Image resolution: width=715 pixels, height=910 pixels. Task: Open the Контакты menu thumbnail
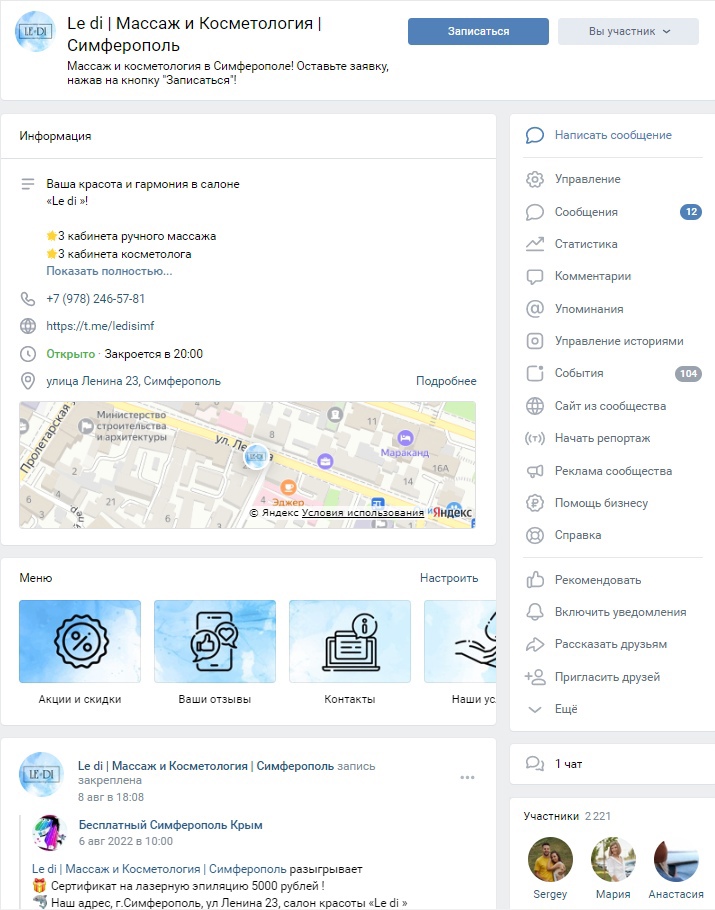tap(350, 641)
